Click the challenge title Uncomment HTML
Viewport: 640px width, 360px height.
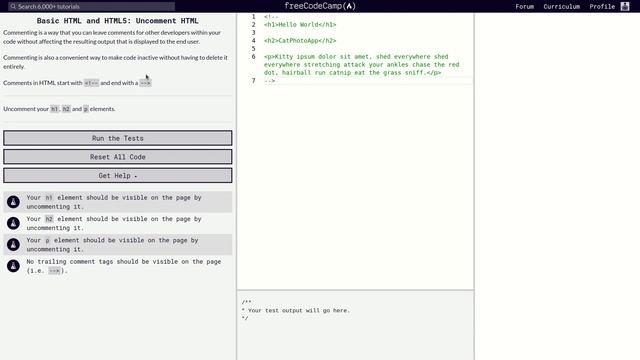click(118, 21)
